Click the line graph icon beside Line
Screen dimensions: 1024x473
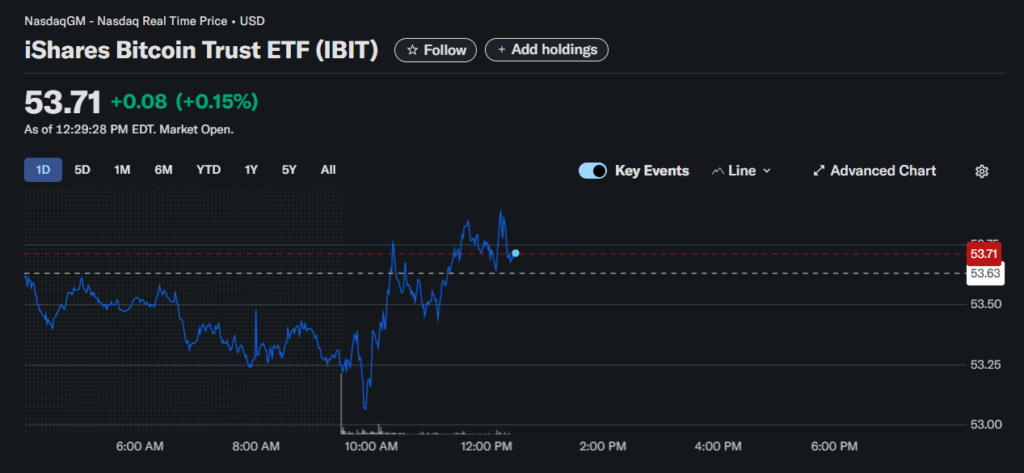point(718,171)
